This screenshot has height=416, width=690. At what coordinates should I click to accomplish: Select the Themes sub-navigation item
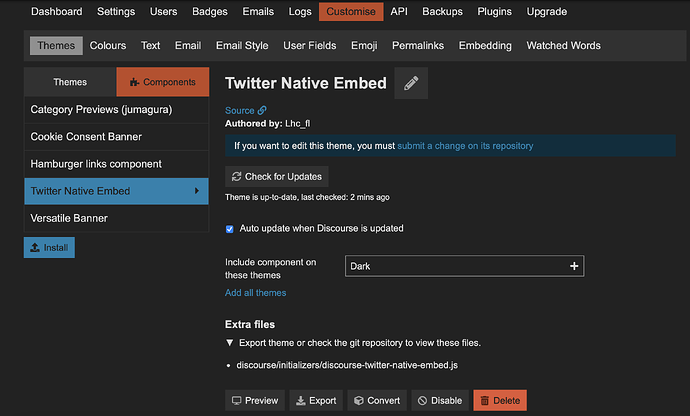point(56,46)
